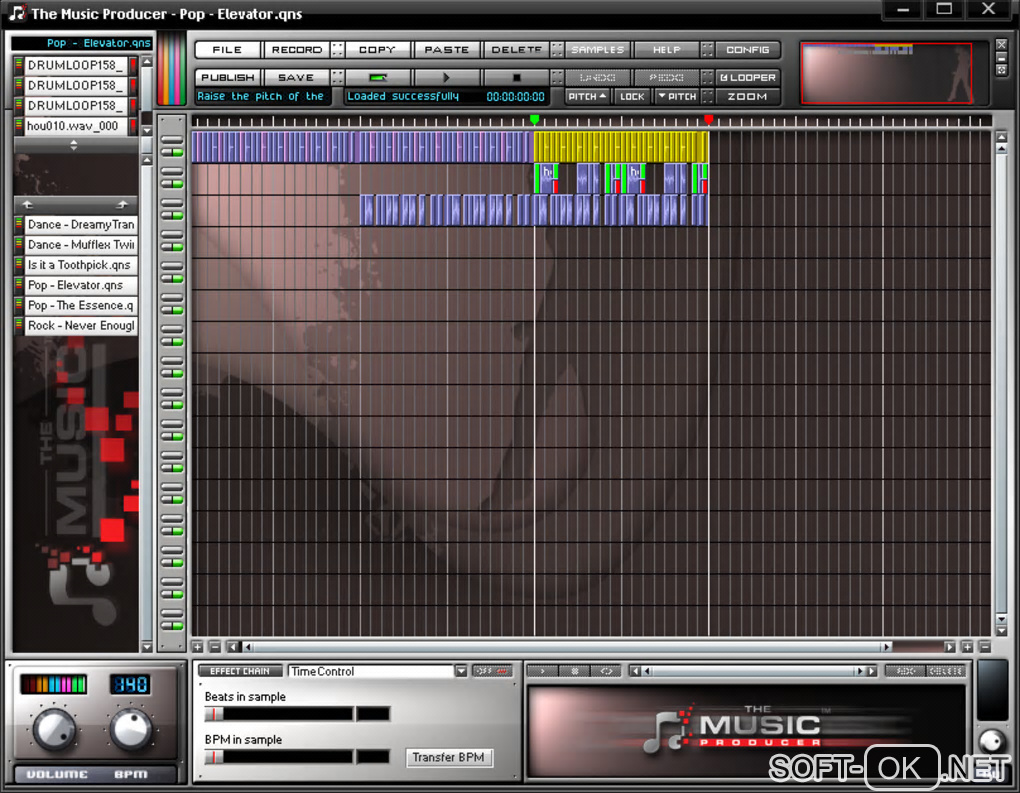1020x793 pixels.
Task: Open the Time Control effect dropdown arrow
Action: pos(461,671)
